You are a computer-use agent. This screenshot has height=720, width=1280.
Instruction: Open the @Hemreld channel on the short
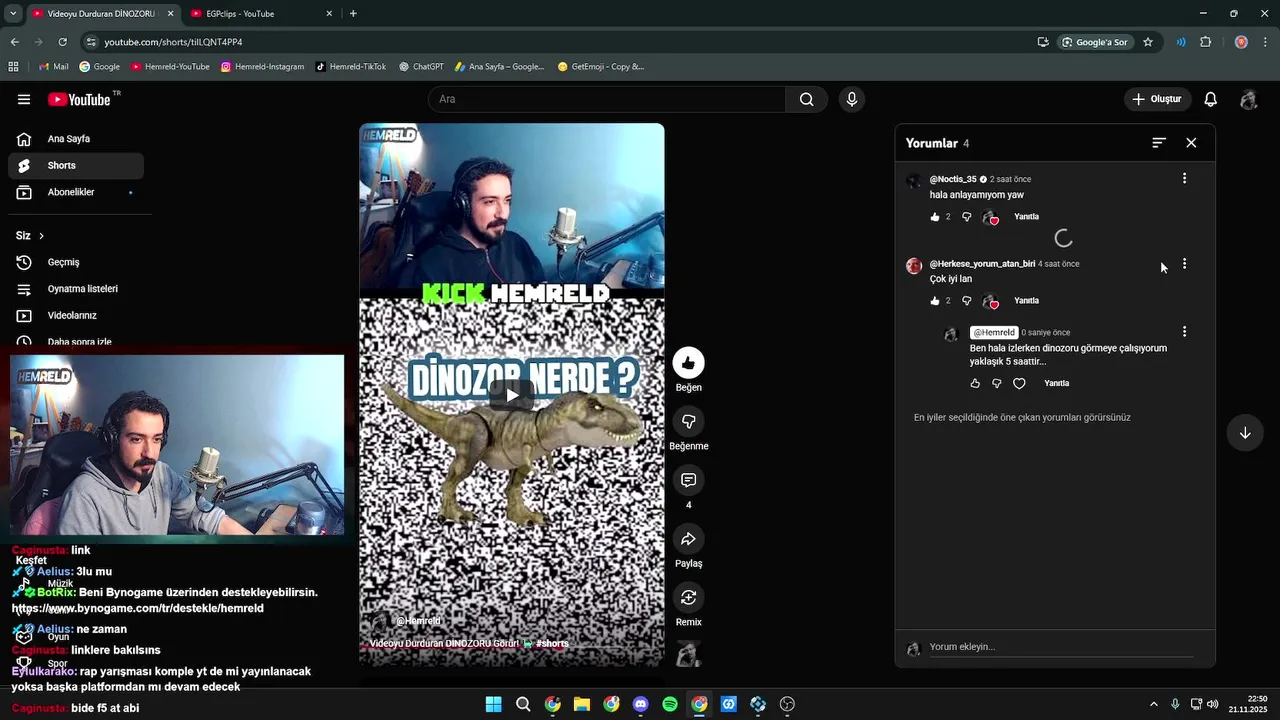(x=418, y=621)
